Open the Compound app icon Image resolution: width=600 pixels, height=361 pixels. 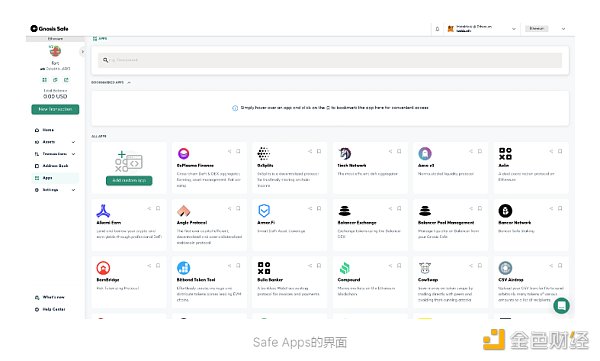click(x=344, y=268)
